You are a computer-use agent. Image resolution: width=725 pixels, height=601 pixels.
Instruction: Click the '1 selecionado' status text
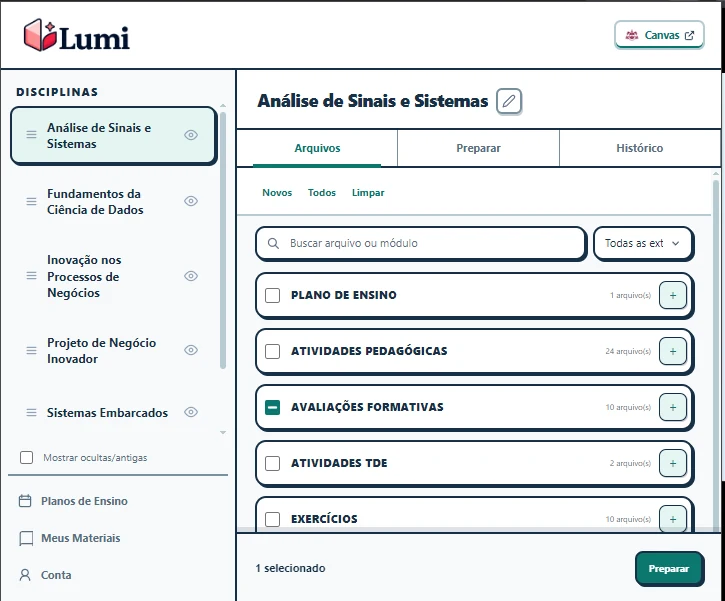pos(290,568)
